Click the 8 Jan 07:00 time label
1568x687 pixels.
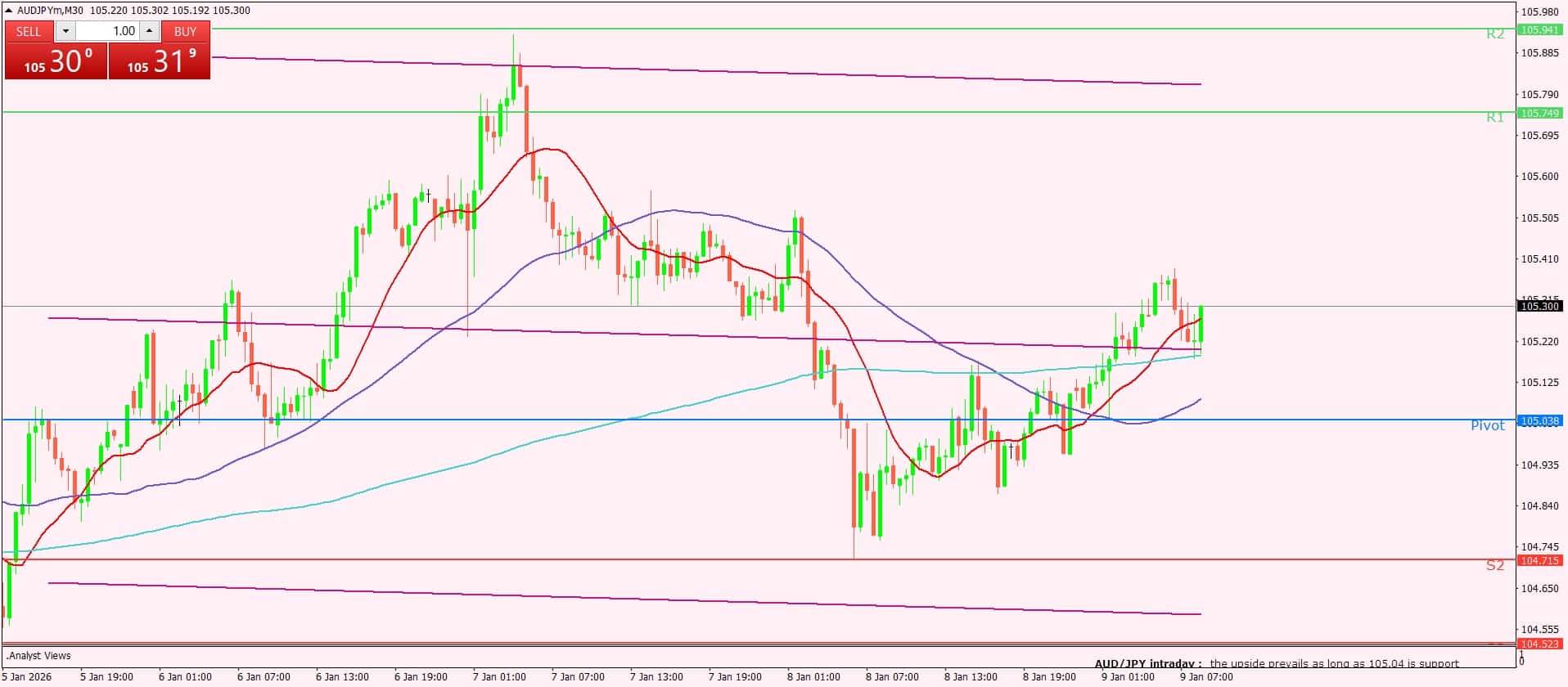pos(892,677)
